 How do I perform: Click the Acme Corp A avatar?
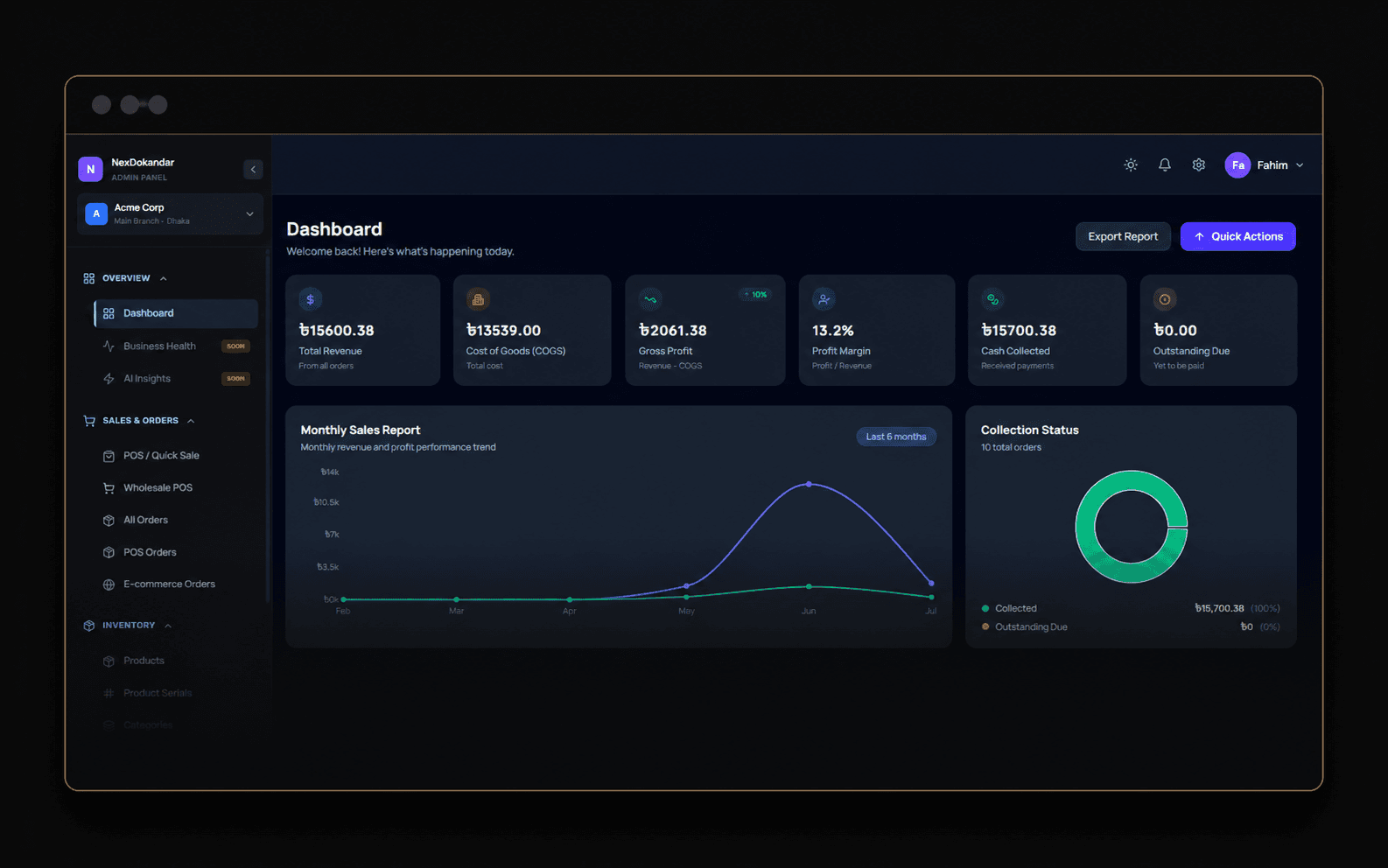point(96,213)
